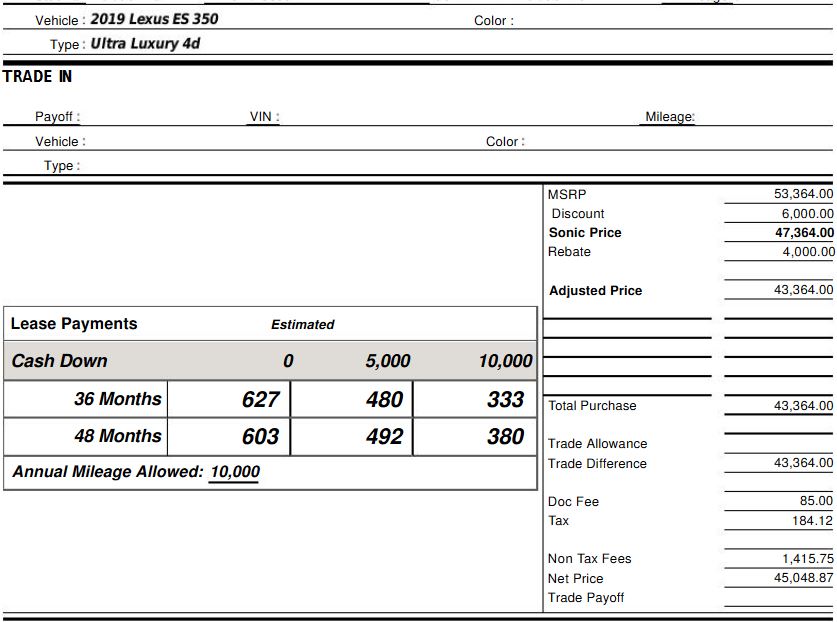Click the 36-month payment 627
The width and height of the screenshot is (837, 622).
point(260,399)
